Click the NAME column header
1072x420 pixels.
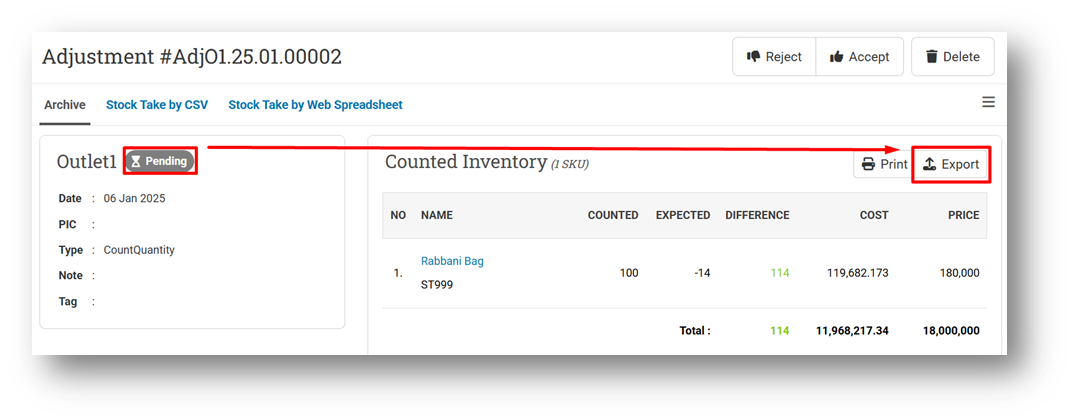coord(437,215)
